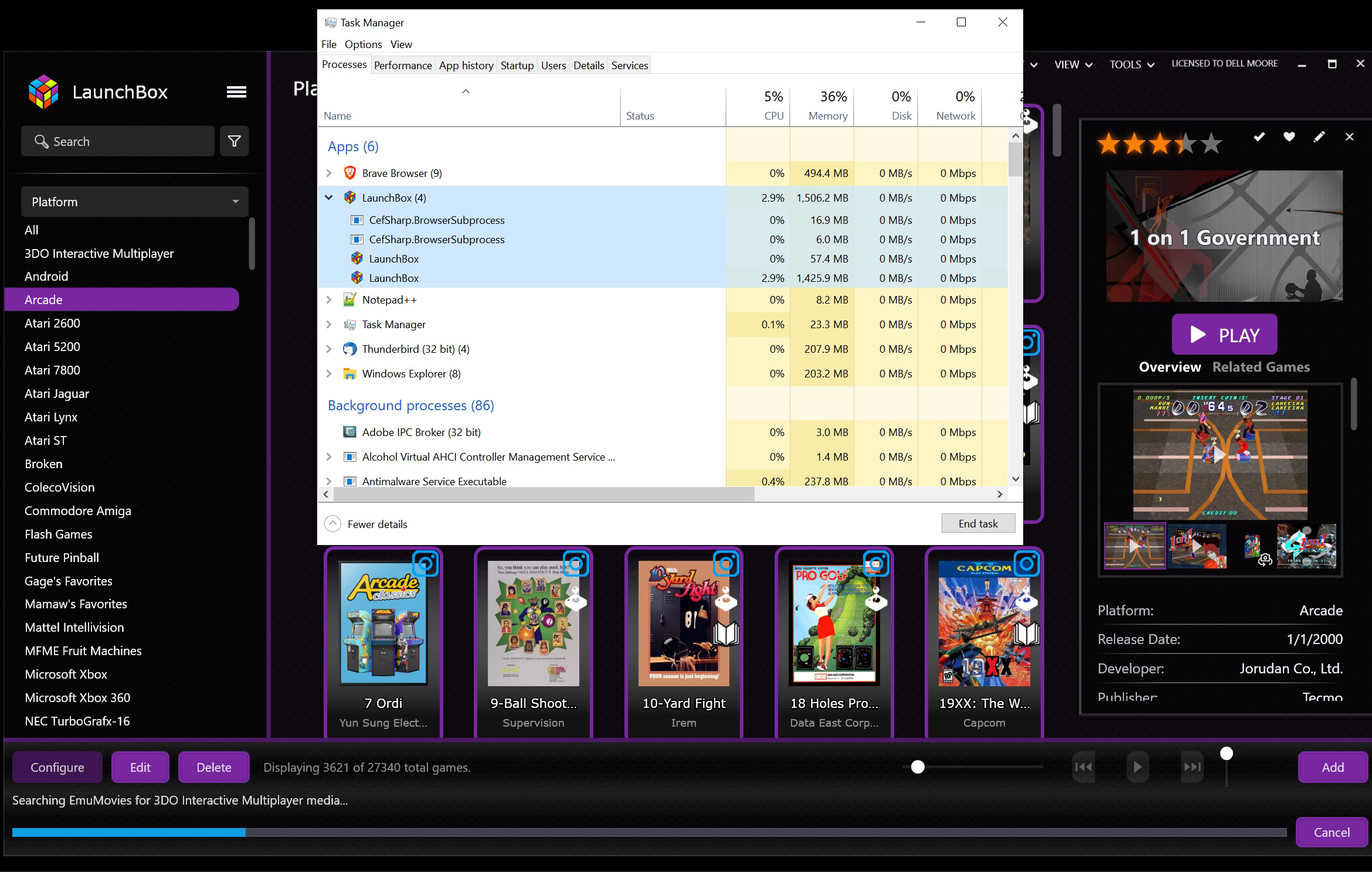Edit game using the pencil icon

point(1319,137)
